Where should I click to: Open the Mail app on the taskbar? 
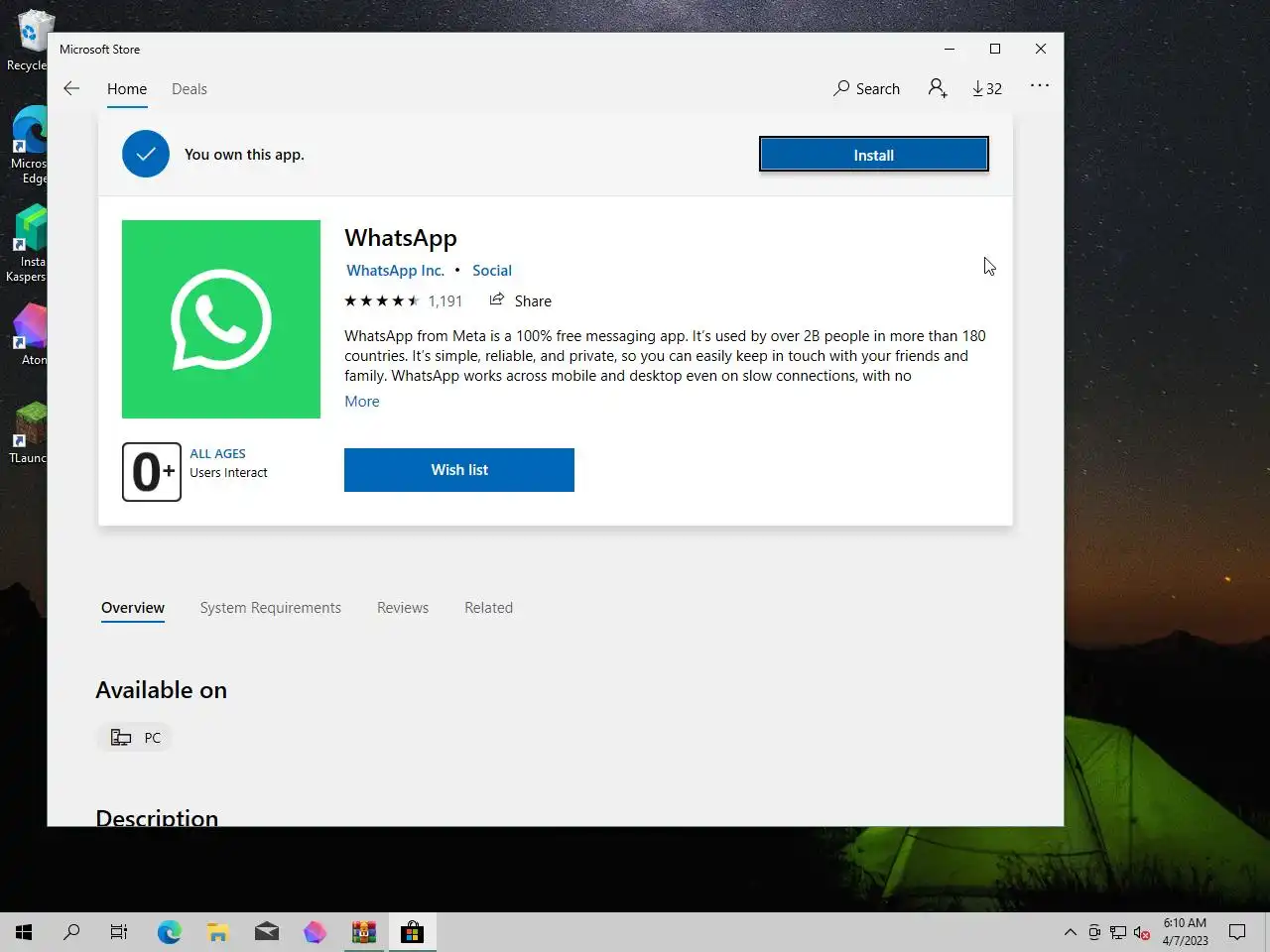[267, 932]
